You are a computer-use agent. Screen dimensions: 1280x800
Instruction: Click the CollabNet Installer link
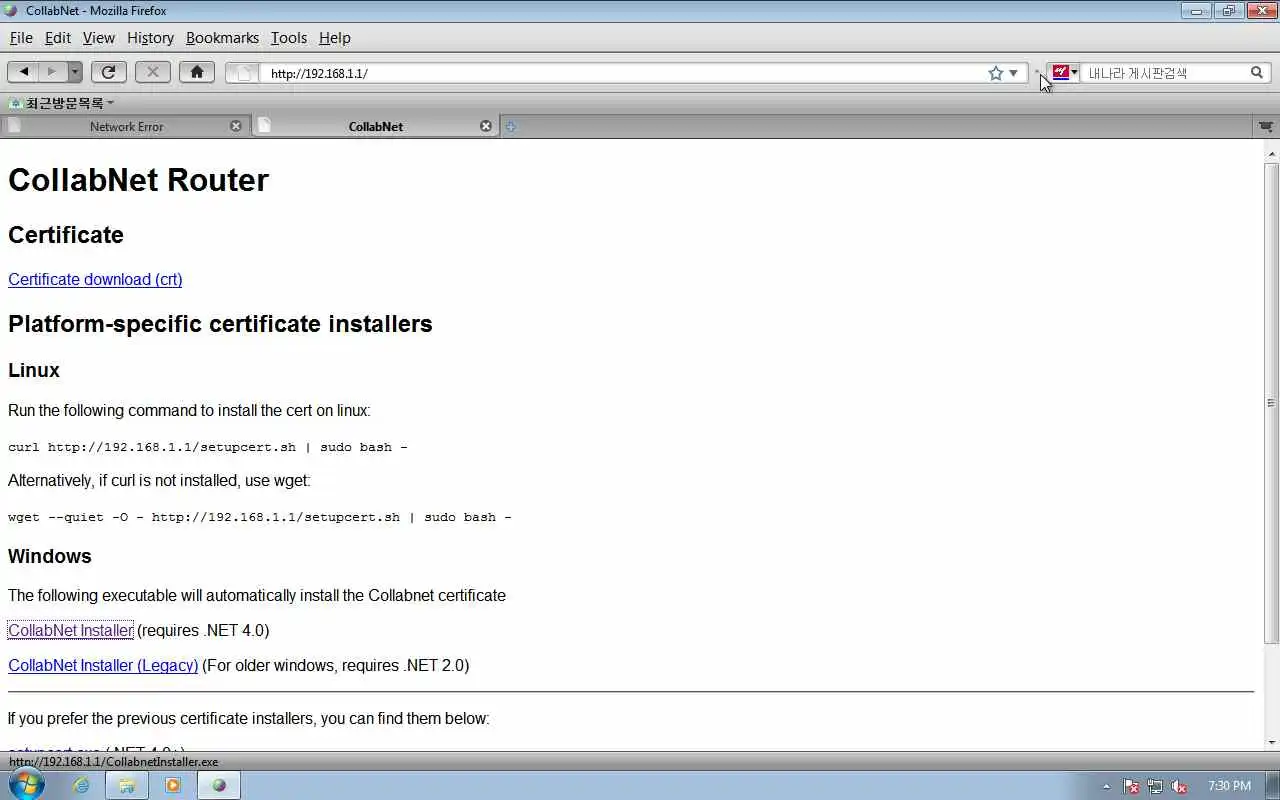pyautogui.click(x=70, y=630)
